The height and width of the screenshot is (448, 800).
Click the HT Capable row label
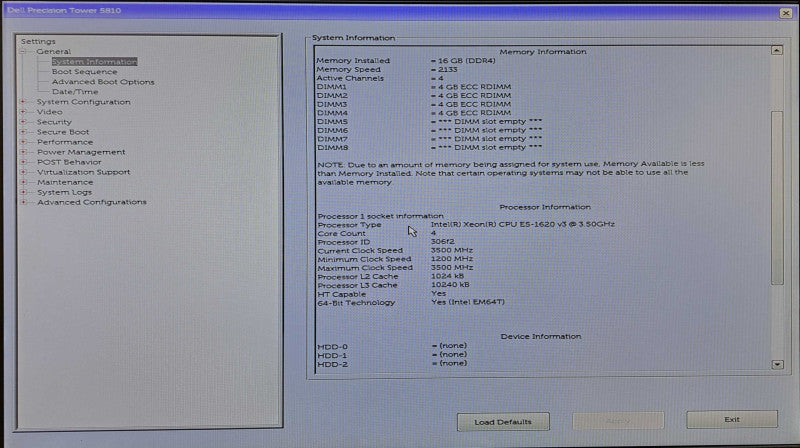point(341,294)
